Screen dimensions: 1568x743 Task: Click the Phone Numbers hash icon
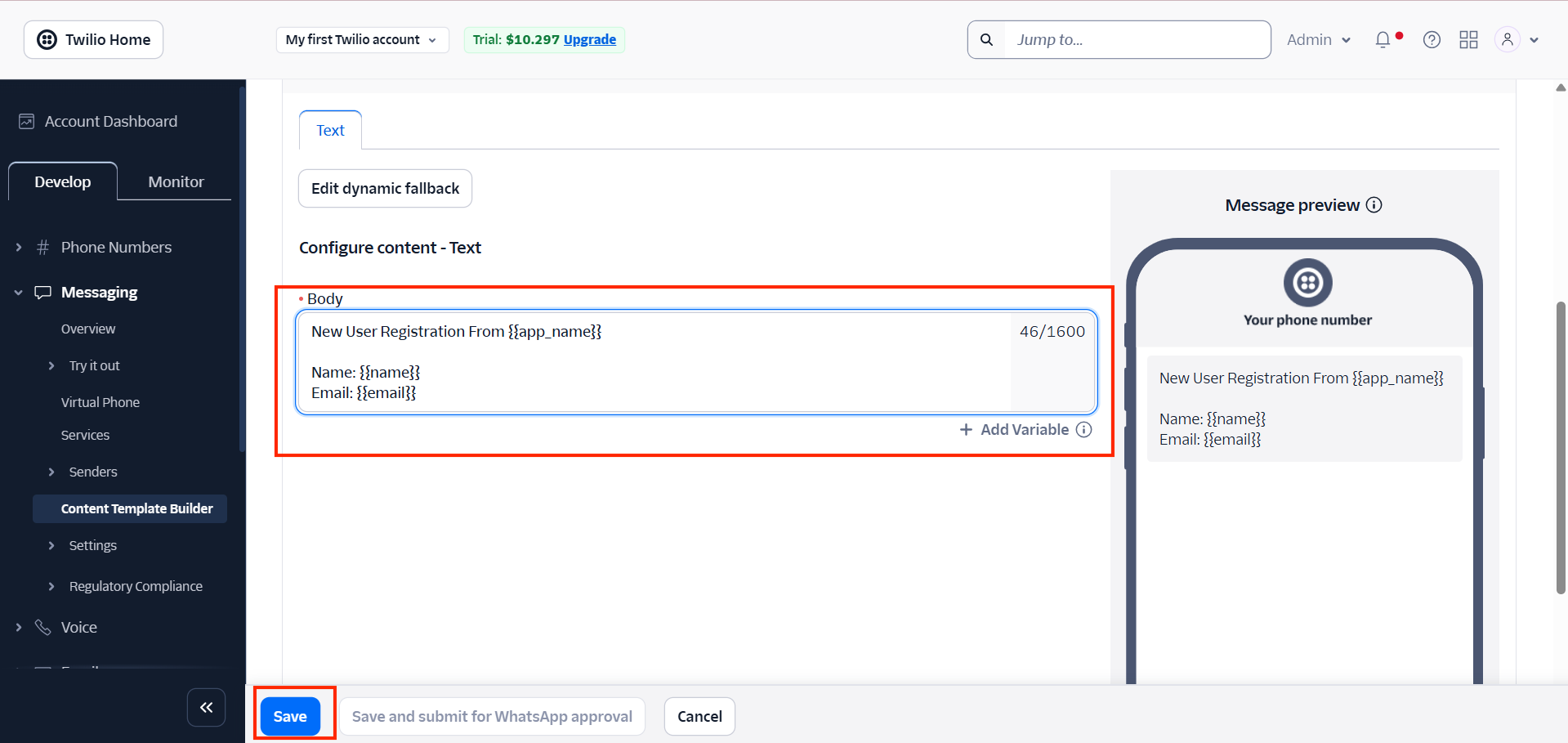coord(42,247)
